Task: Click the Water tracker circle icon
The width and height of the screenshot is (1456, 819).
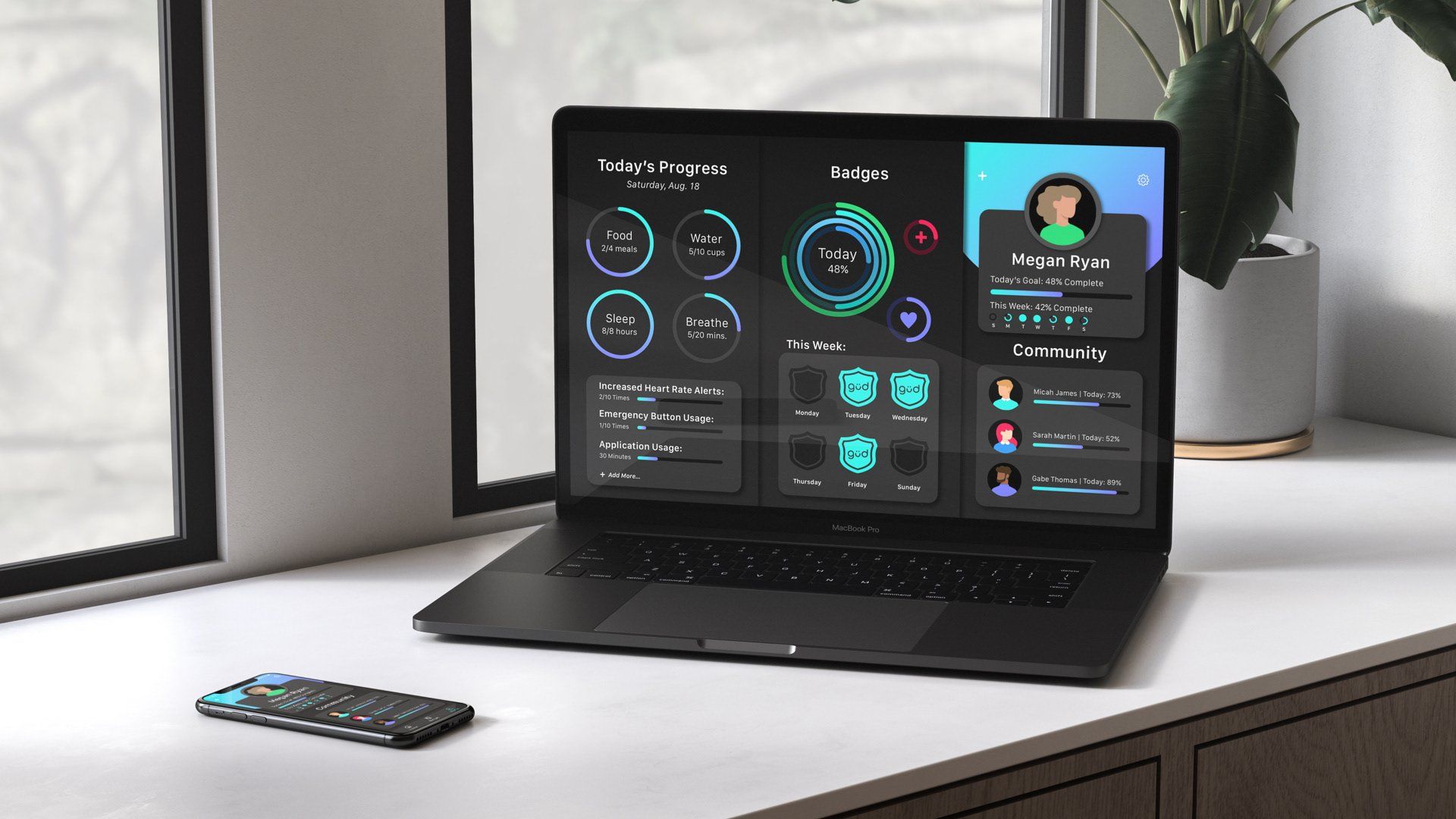Action: 706,244
